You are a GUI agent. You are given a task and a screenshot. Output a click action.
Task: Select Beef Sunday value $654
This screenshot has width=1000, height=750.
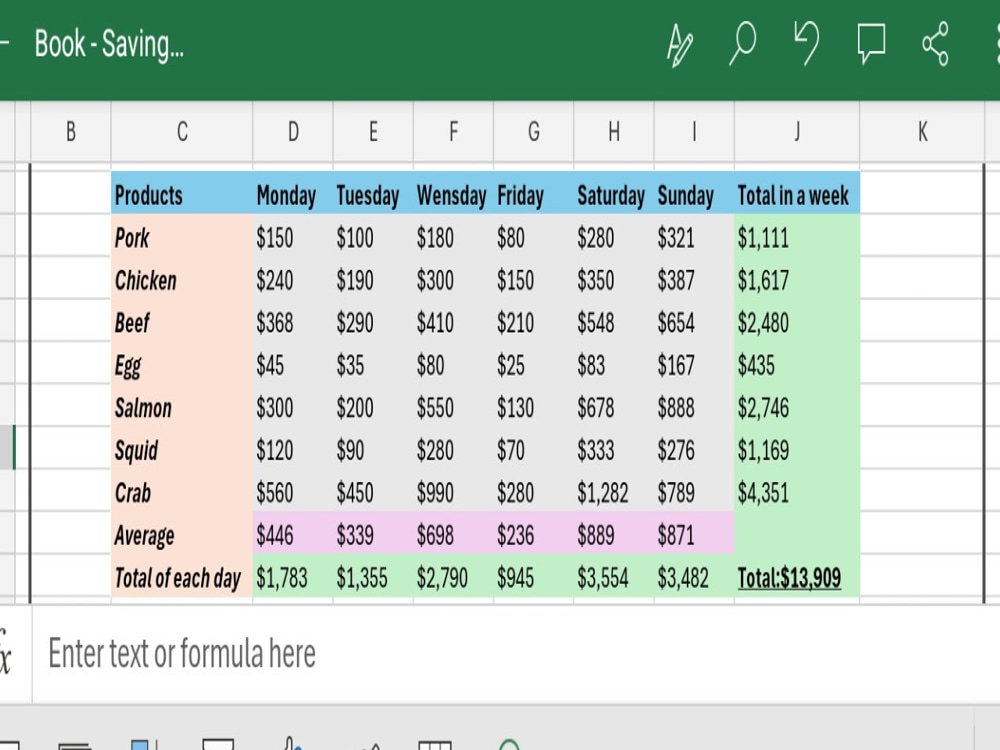point(694,321)
